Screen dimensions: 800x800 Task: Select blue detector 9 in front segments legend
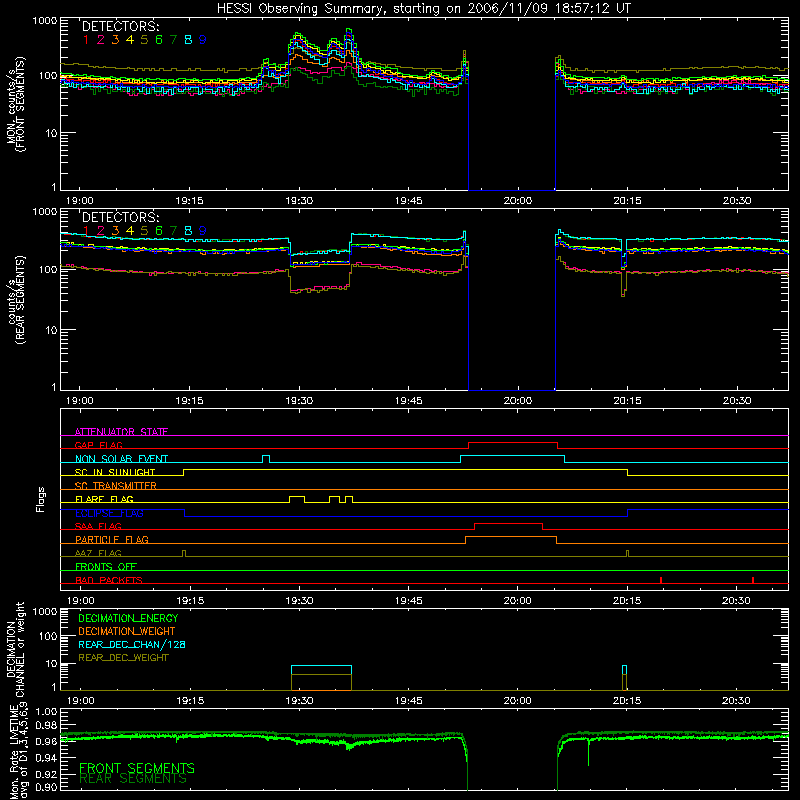pos(203,39)
